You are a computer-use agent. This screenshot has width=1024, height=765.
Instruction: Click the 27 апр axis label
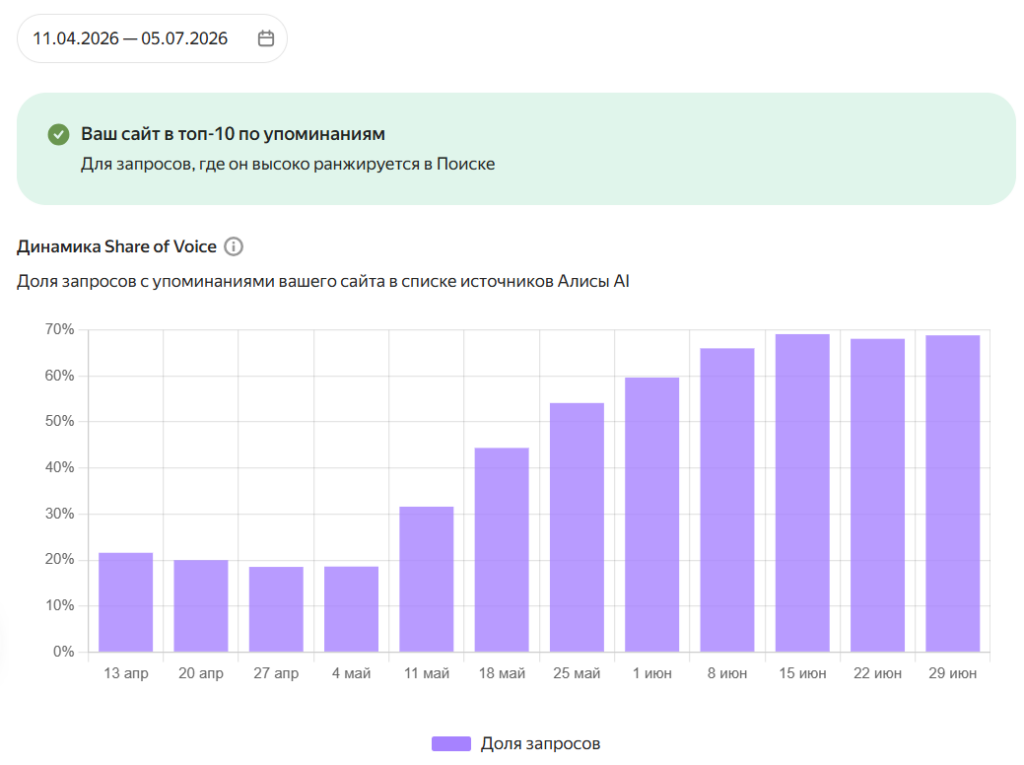[276, 673]
